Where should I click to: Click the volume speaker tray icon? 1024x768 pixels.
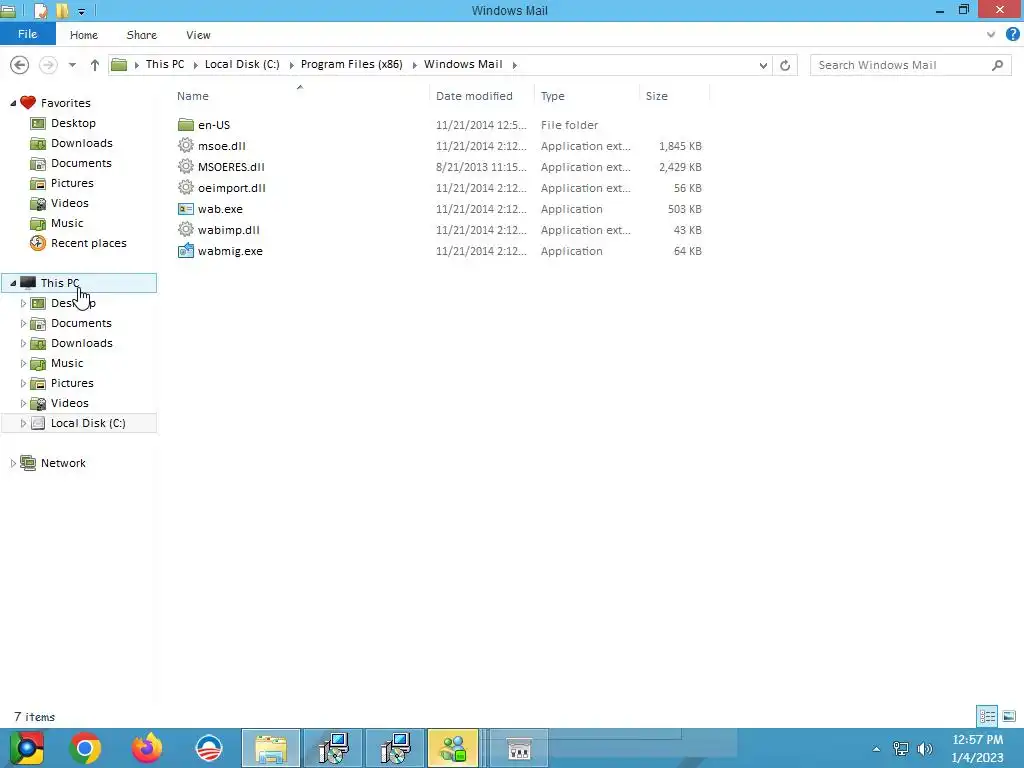[x=924, y=749]
